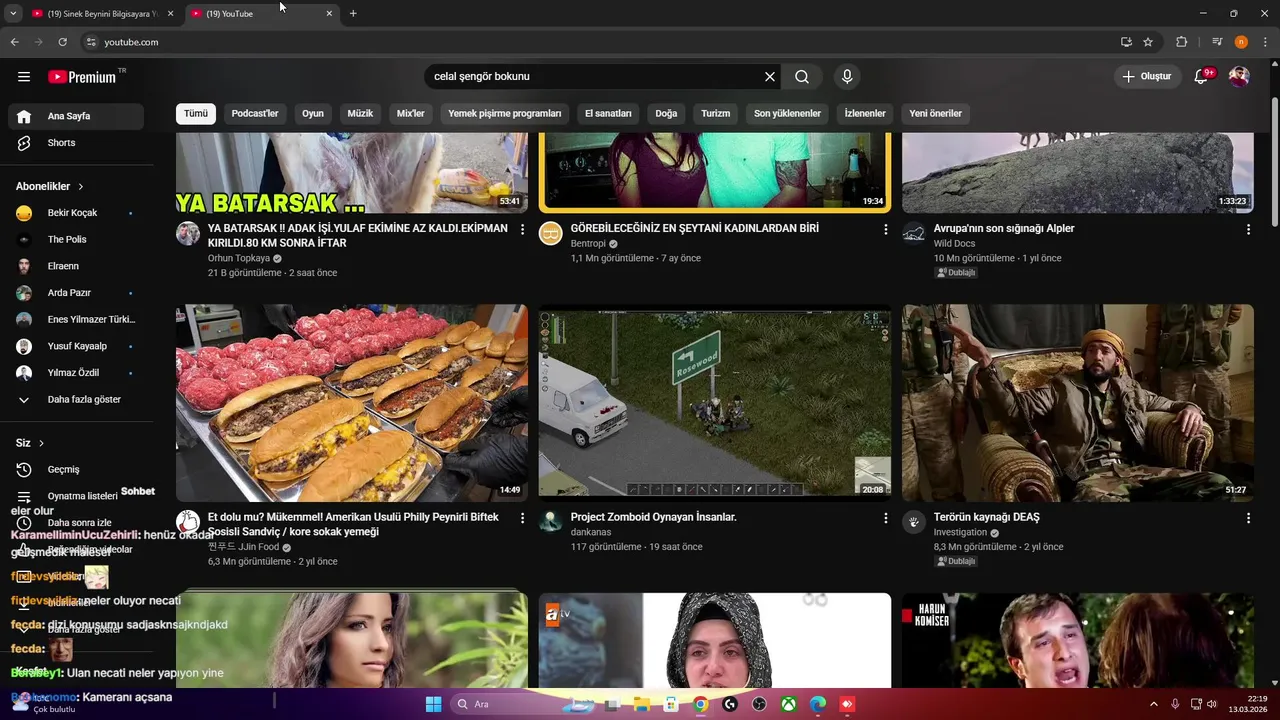
Task: Open options for YA BATARSAK video
Action: tap(522, 230)
